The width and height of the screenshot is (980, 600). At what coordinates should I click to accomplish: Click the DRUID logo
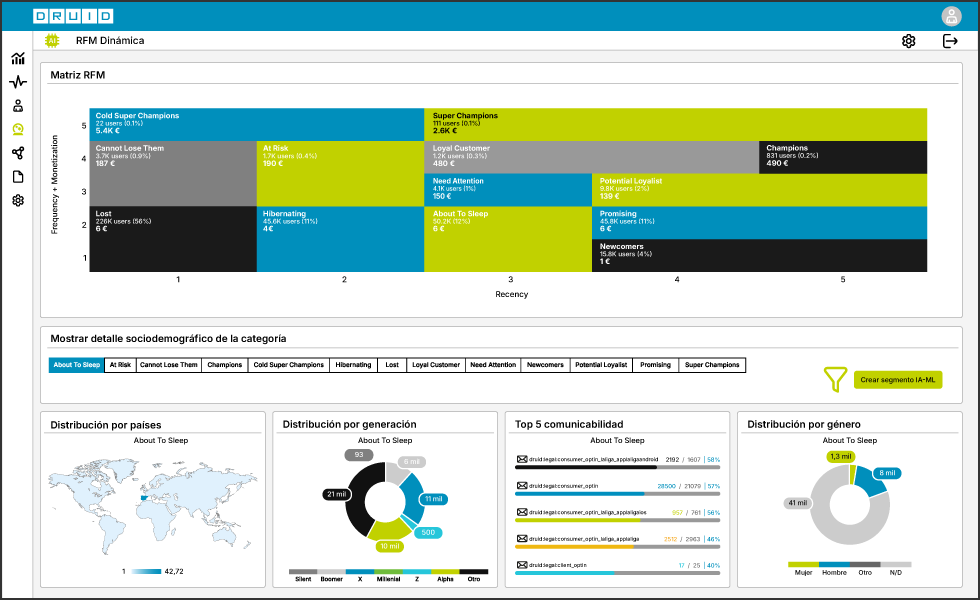(73, 16)
